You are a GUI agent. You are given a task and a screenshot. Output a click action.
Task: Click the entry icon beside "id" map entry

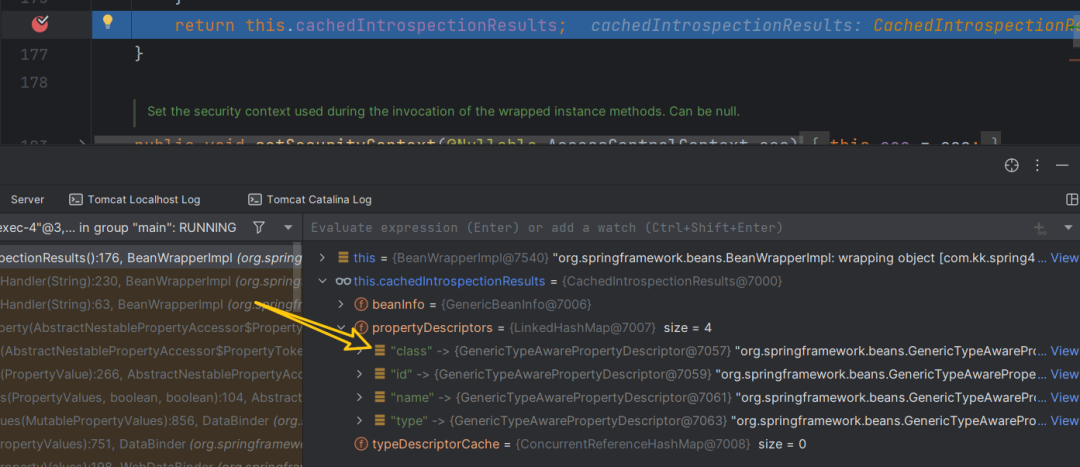[380, 374]
